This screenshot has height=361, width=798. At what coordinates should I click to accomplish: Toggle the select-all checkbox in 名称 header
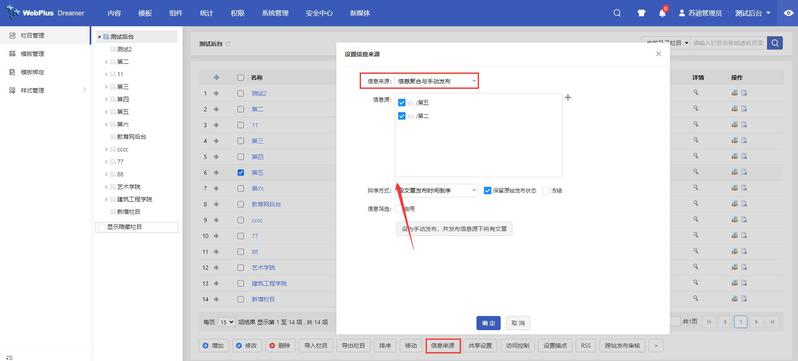241,77
